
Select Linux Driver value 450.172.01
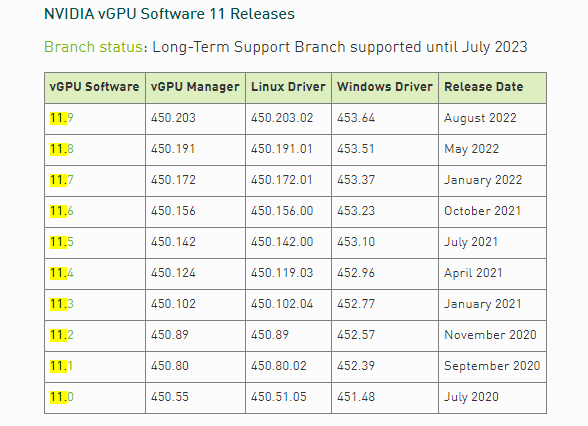coord(282,180)
